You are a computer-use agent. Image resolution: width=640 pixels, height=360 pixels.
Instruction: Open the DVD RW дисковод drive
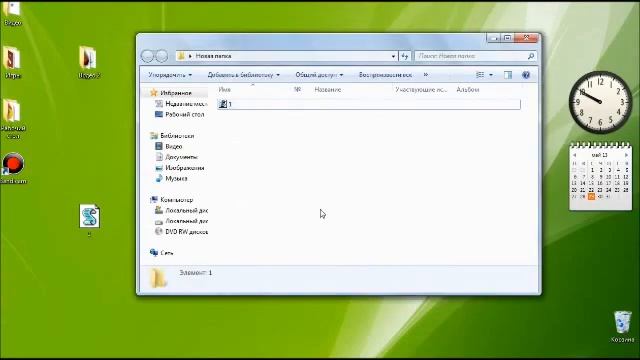coord(186,231)
